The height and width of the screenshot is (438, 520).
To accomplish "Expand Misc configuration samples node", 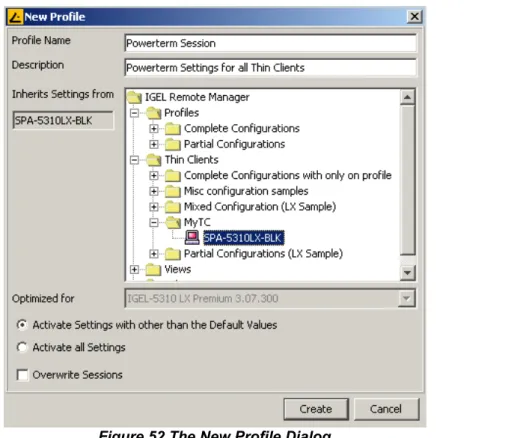I will 154,191.
